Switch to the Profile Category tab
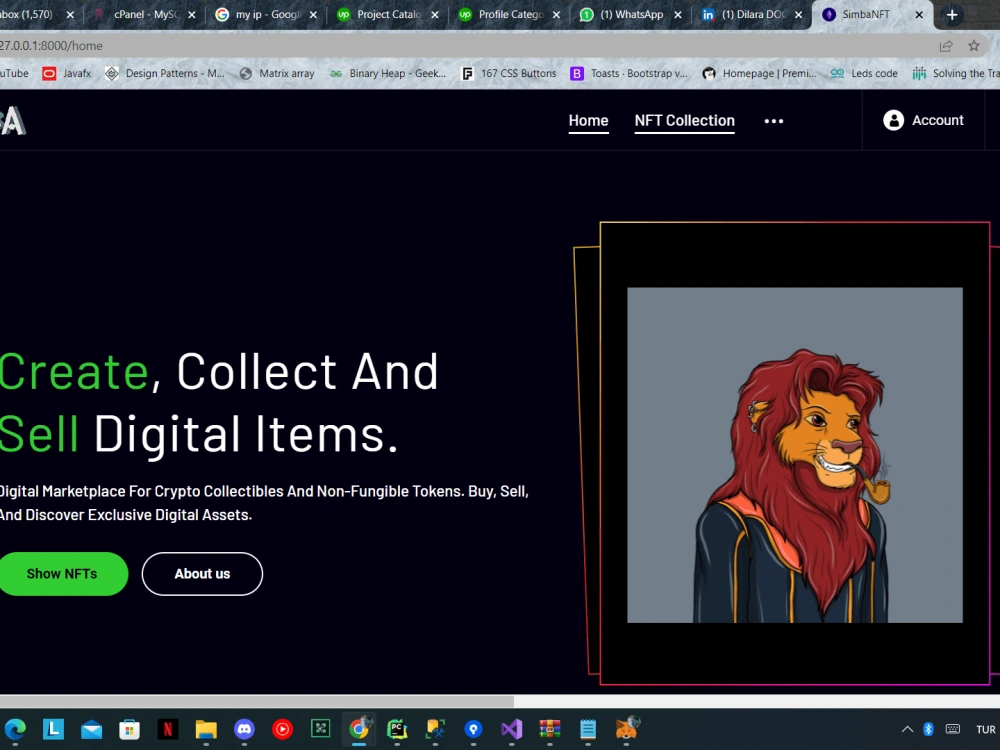Viewport: 1000px width, 750px height. coord(510,14)
